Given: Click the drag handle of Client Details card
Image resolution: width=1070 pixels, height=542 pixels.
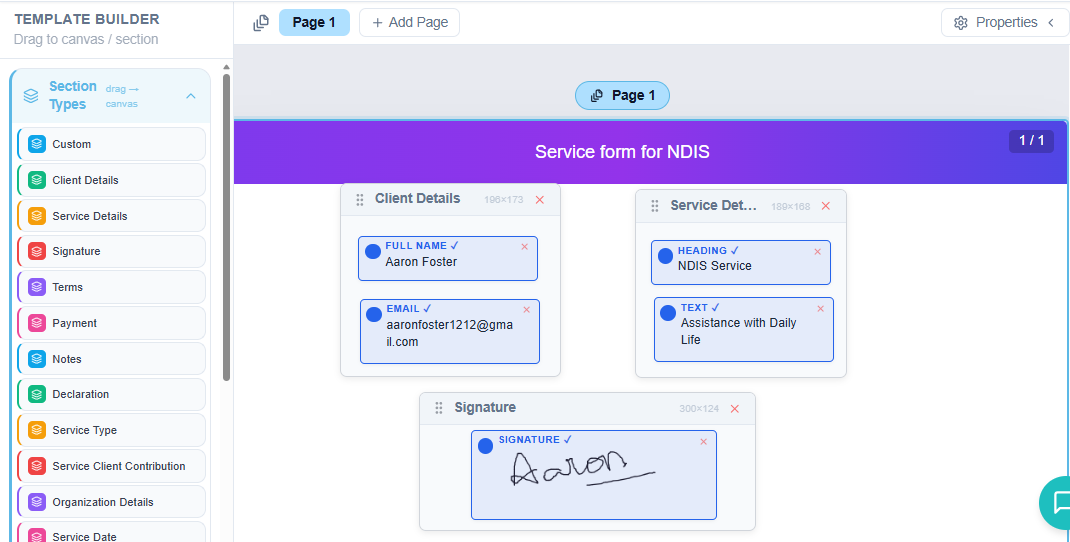Looking at the screenshot, I should click(360, 199).
